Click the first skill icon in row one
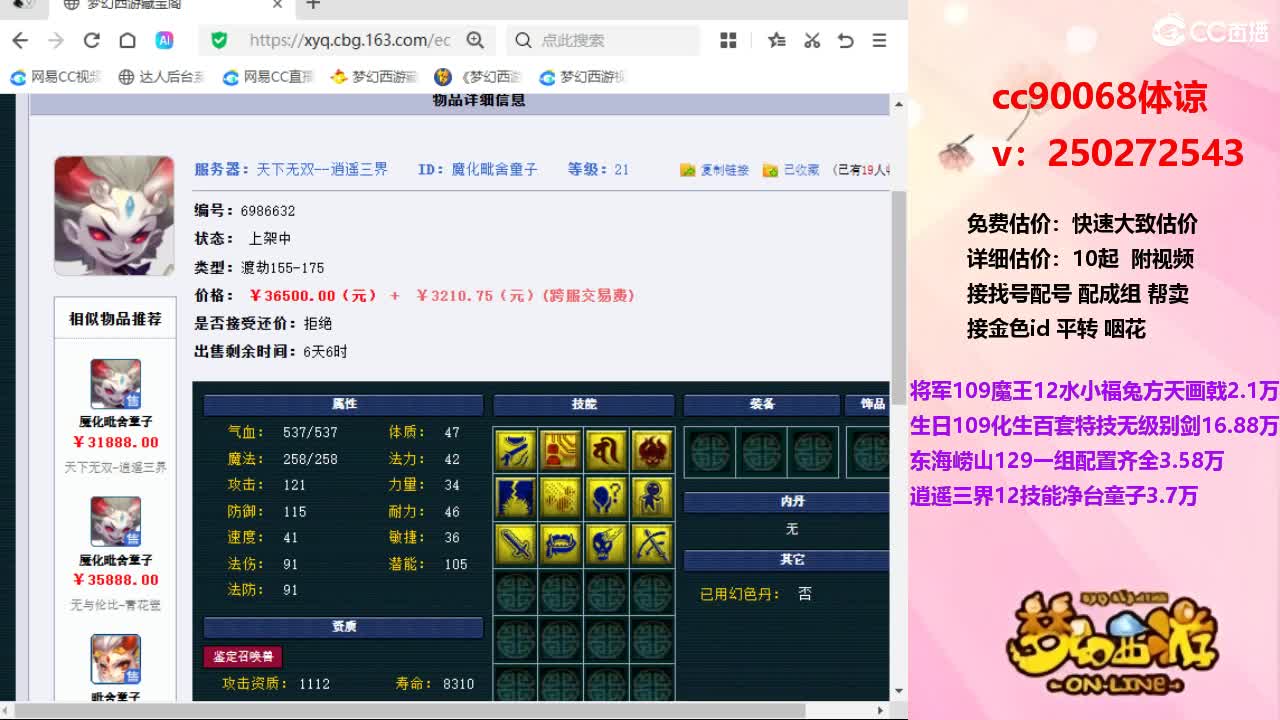The image size is (1280, 720). [516, 450]
